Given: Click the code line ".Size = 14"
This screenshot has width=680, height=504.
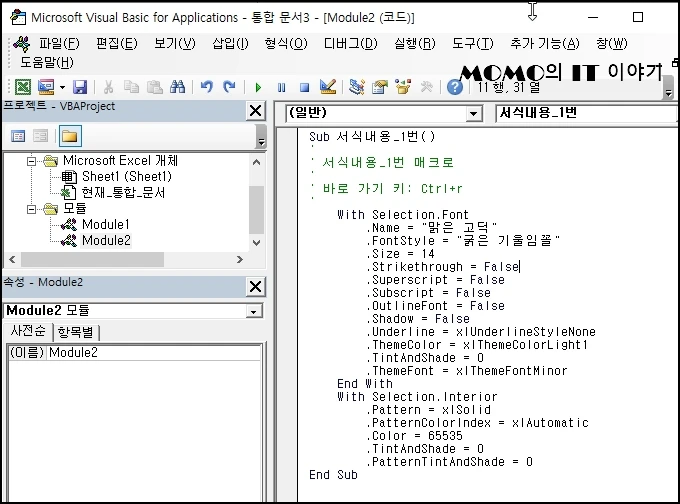Looking at the screenshot, I should tap(401, 254).
